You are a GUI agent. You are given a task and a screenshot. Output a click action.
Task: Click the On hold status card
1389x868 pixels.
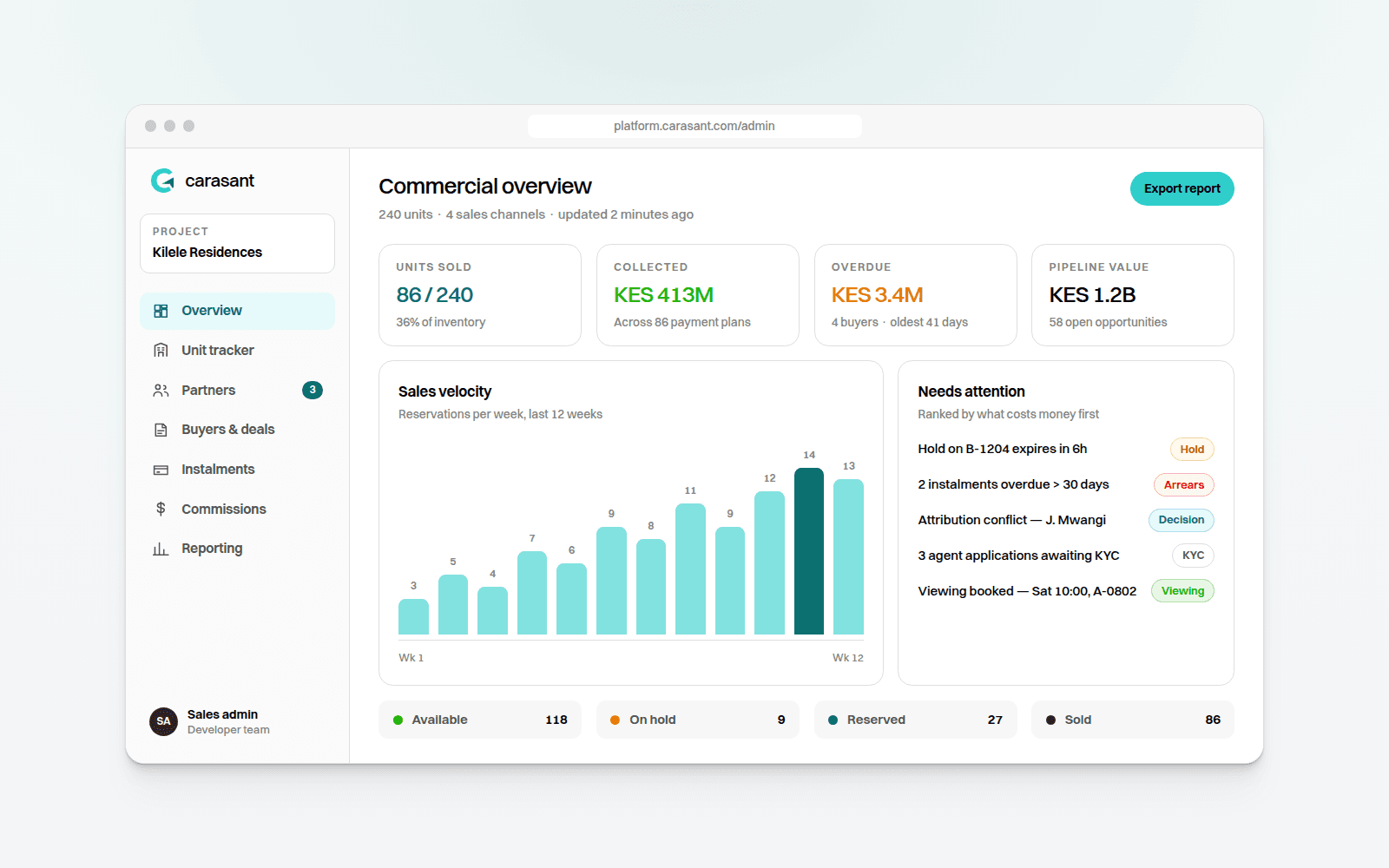click(x=698, y=720)
